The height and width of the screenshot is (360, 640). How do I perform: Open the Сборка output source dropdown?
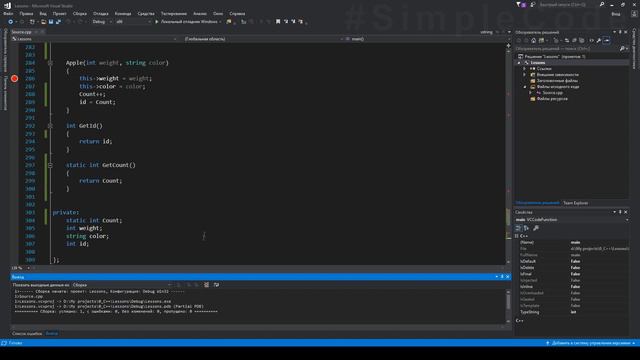click(122, 285)
